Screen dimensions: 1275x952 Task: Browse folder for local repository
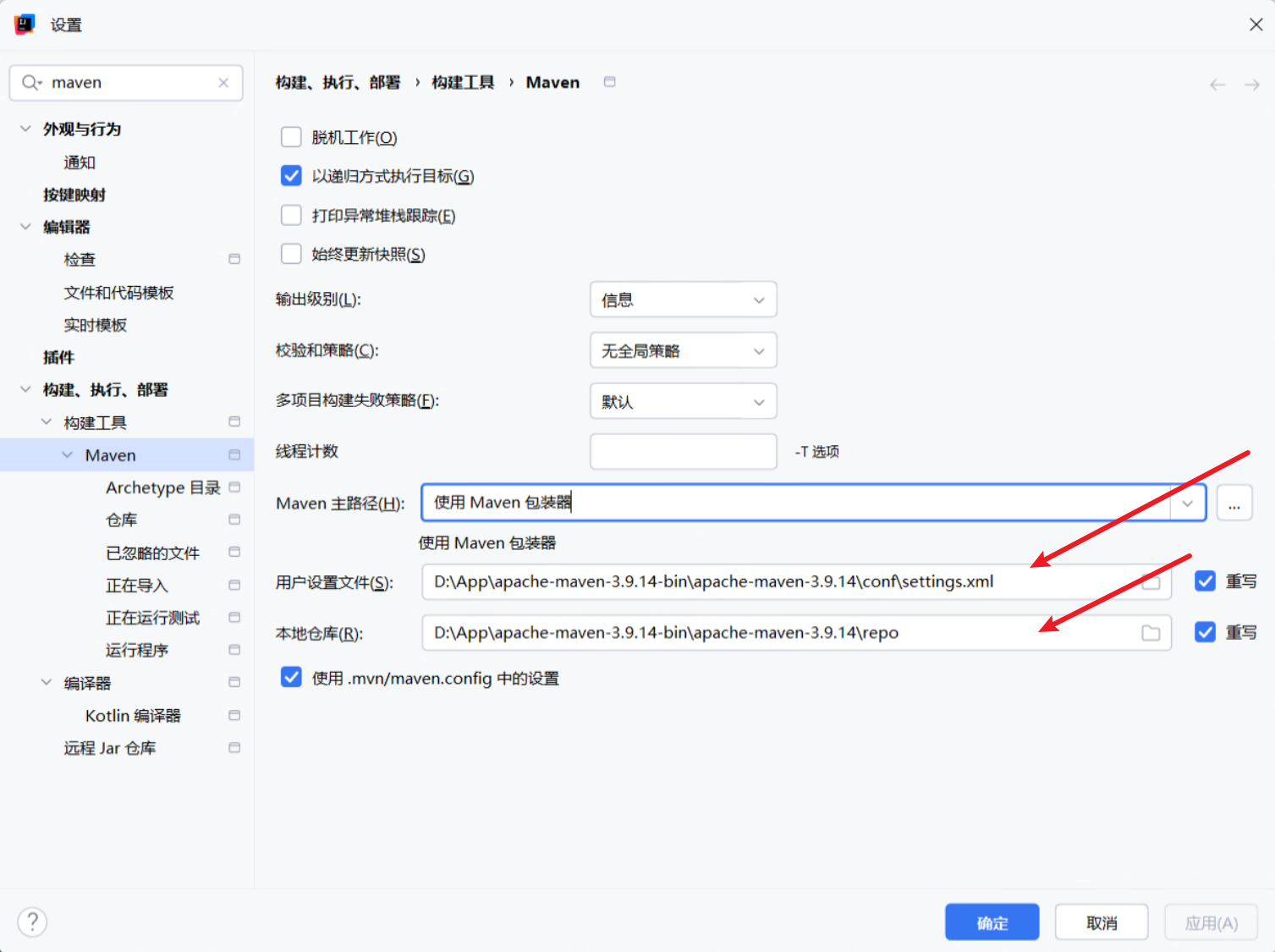(x=1151, y=633)
